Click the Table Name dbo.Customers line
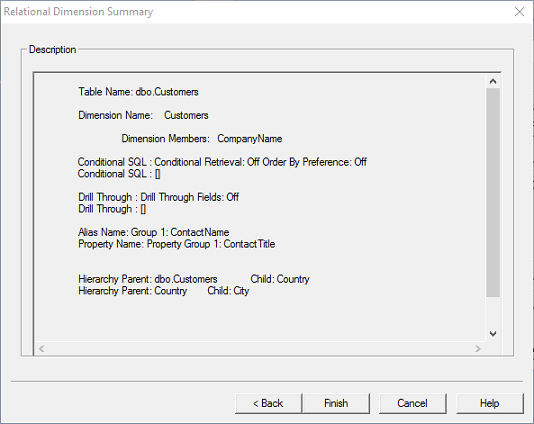 [x=138, y=92]
